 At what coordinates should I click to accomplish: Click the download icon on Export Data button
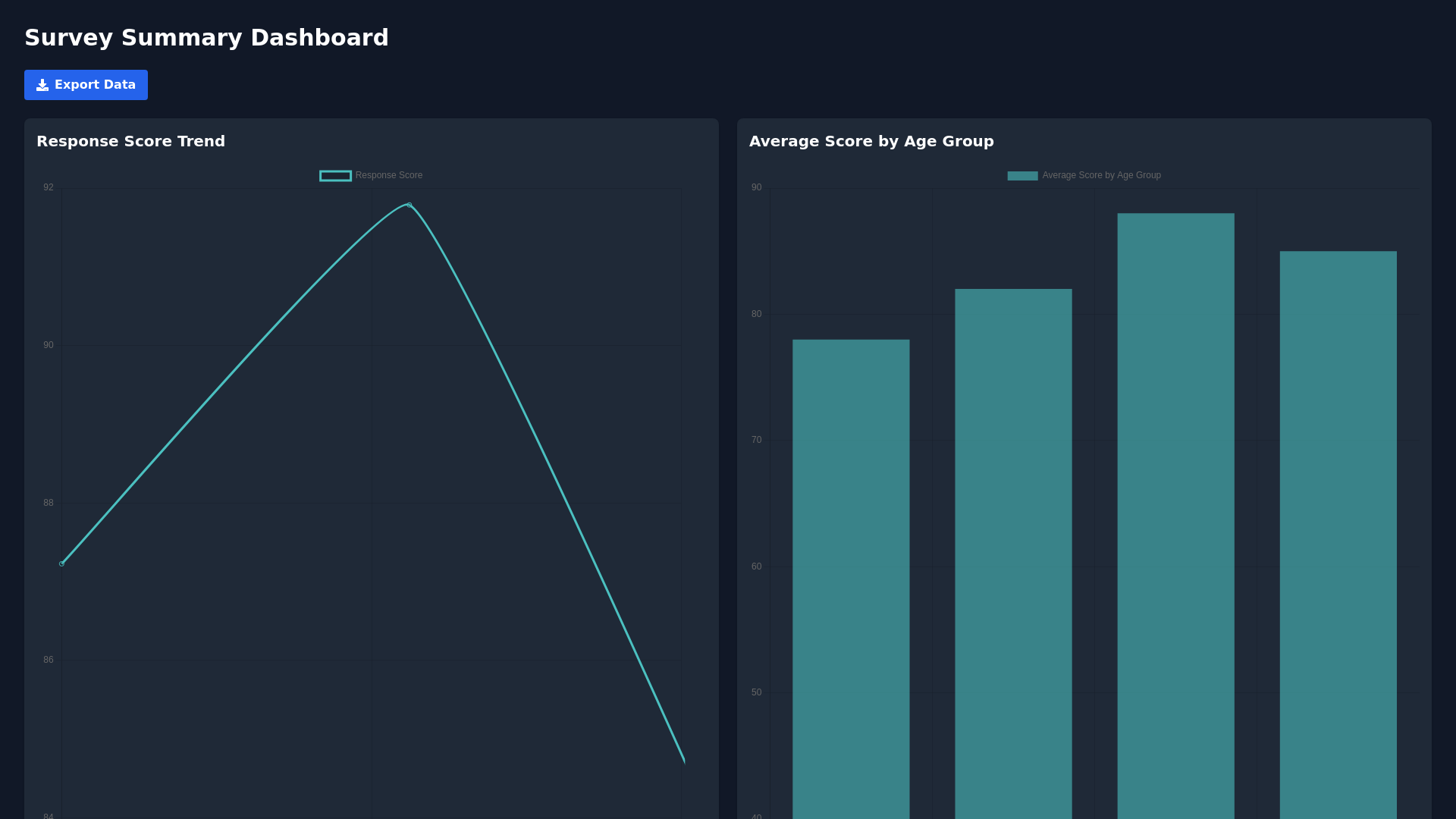click(43, 85)
